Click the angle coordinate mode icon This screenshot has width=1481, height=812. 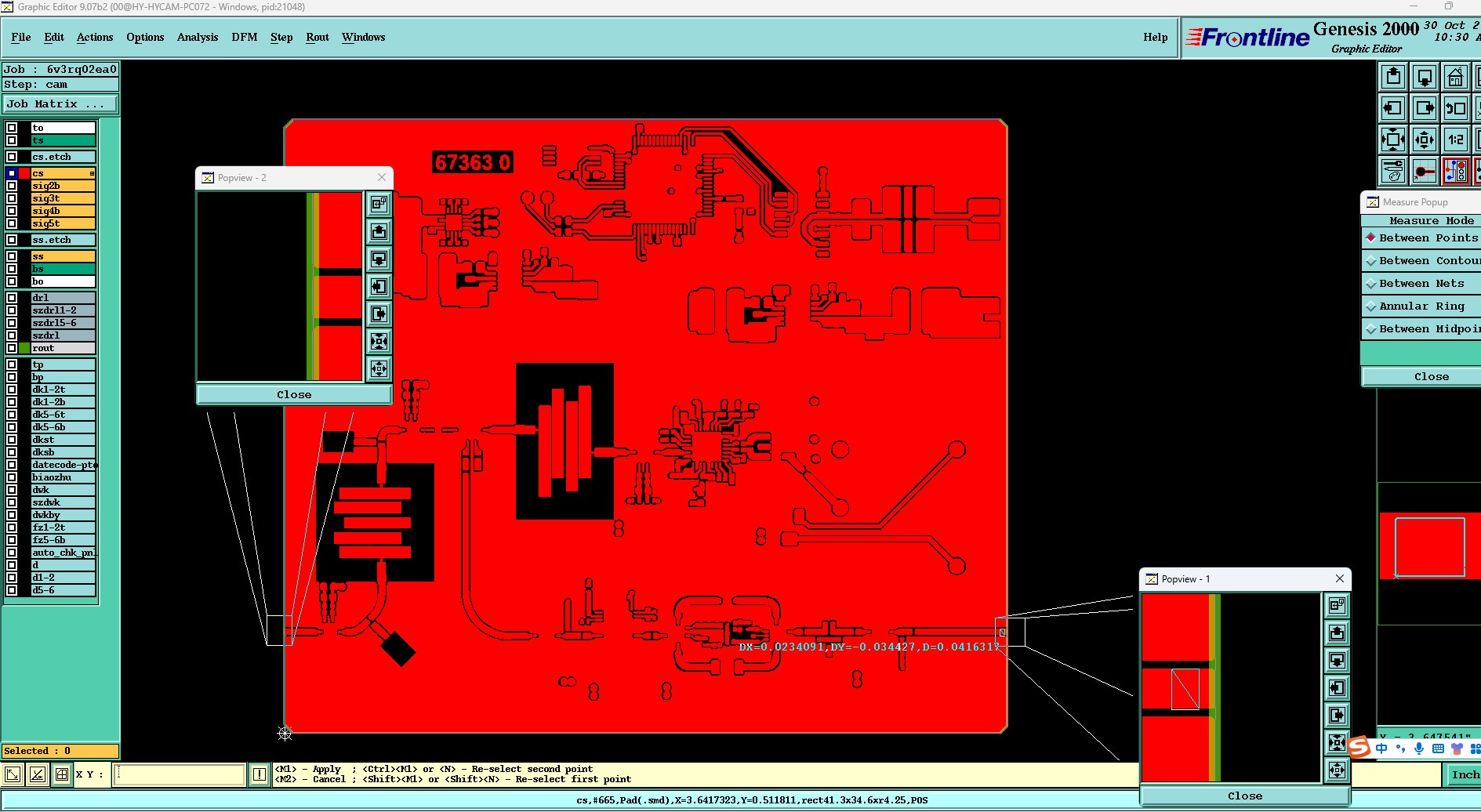[37, 774]
